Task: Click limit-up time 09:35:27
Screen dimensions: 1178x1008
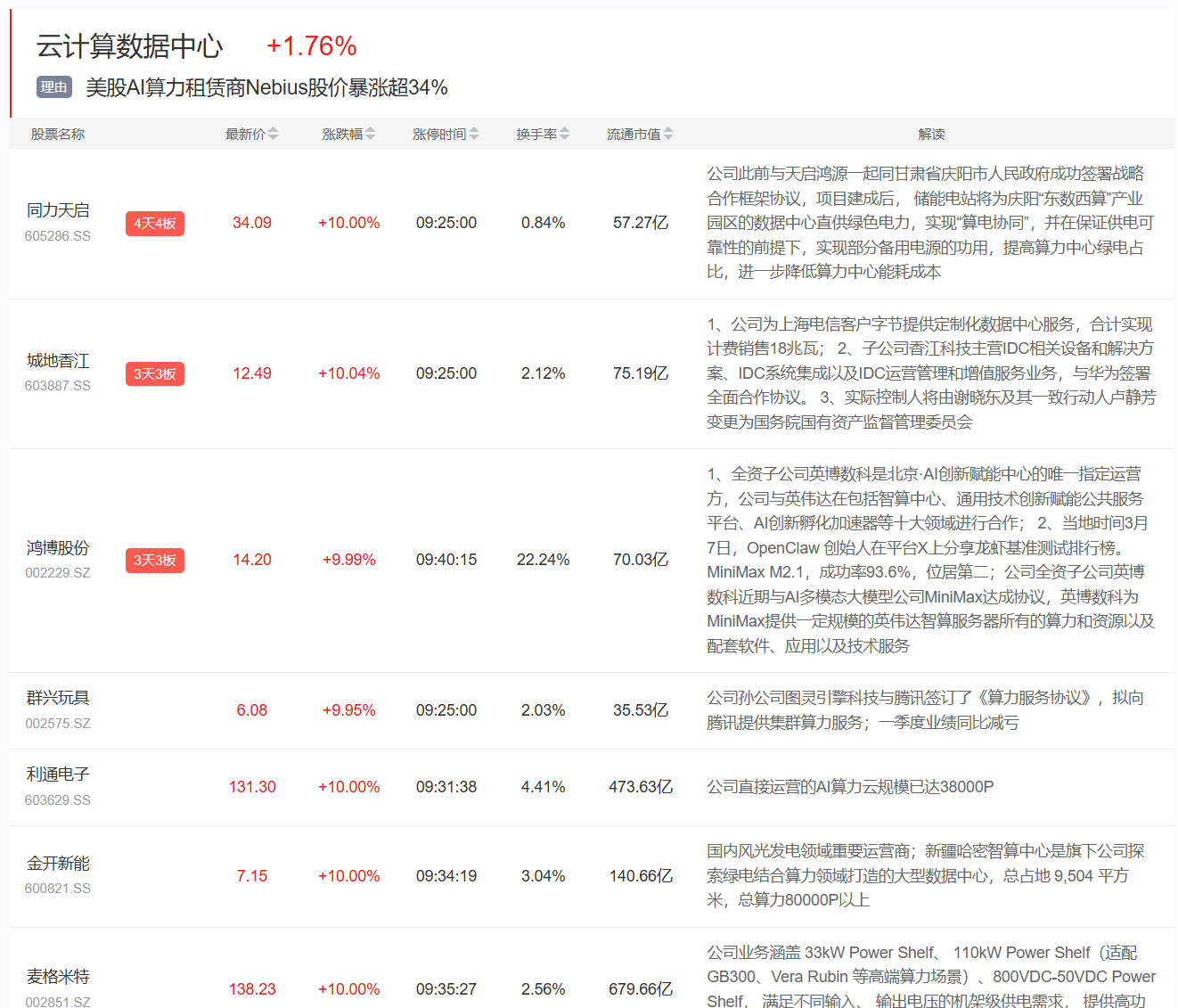Action: click(446, 989)
